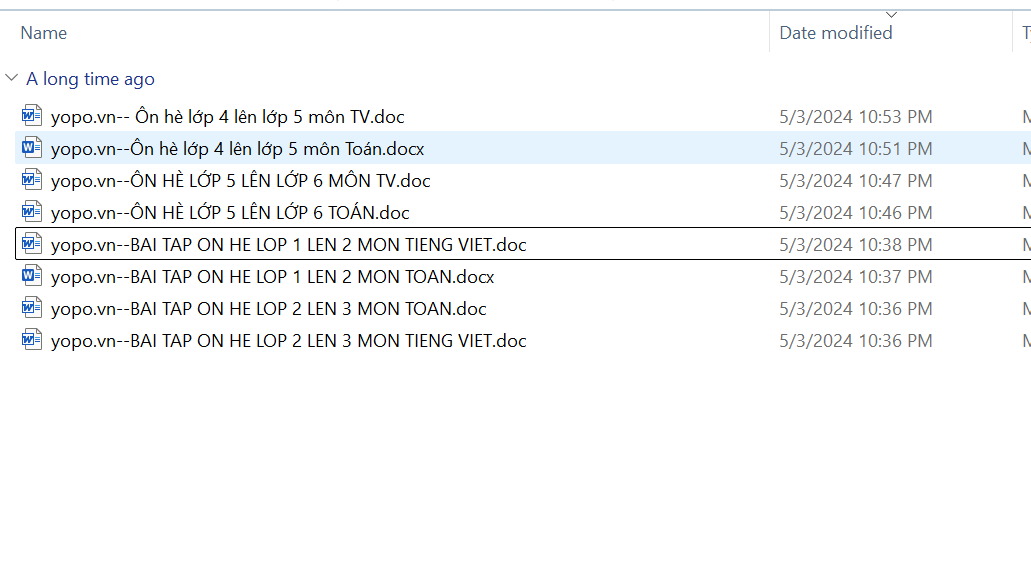Select file name "BAI TAP ON HE LOP 1 LEN 2 MON TOAN.docx"

pos(272,277)
